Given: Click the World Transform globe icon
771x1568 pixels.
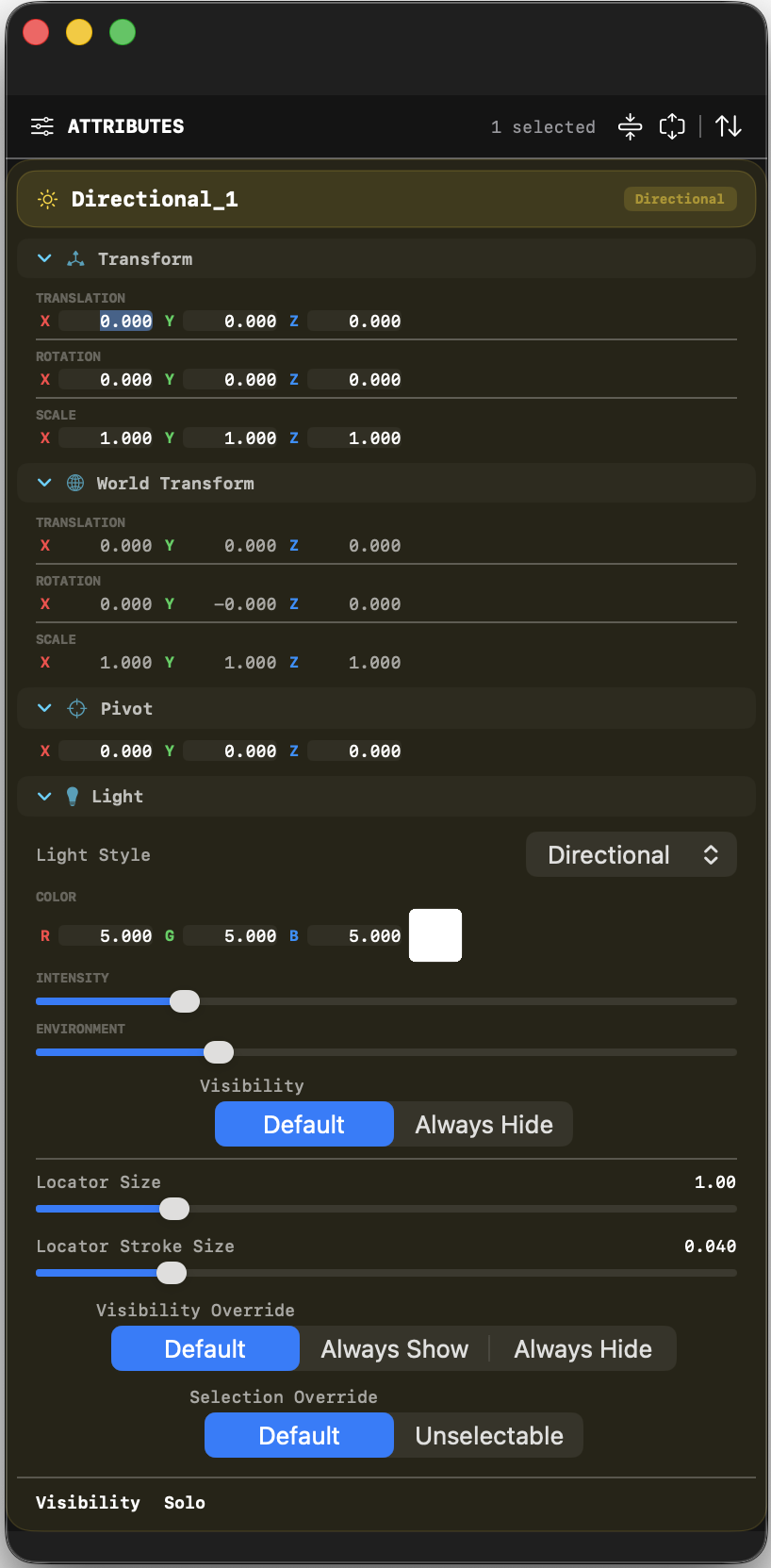Looking at the screenshot, I should pos(75,483).
